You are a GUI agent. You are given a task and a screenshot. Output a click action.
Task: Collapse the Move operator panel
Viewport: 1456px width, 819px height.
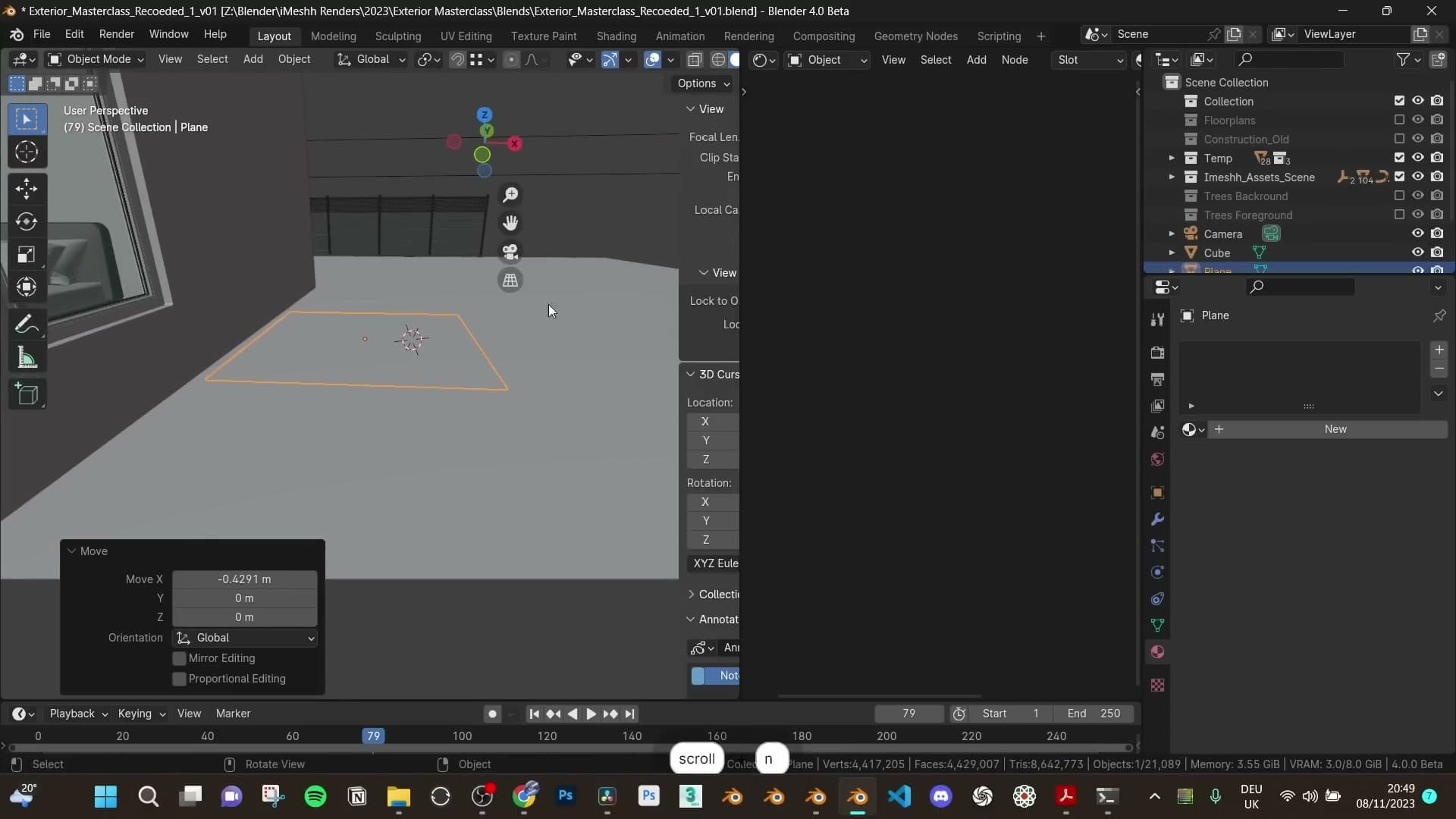[72, 551]
